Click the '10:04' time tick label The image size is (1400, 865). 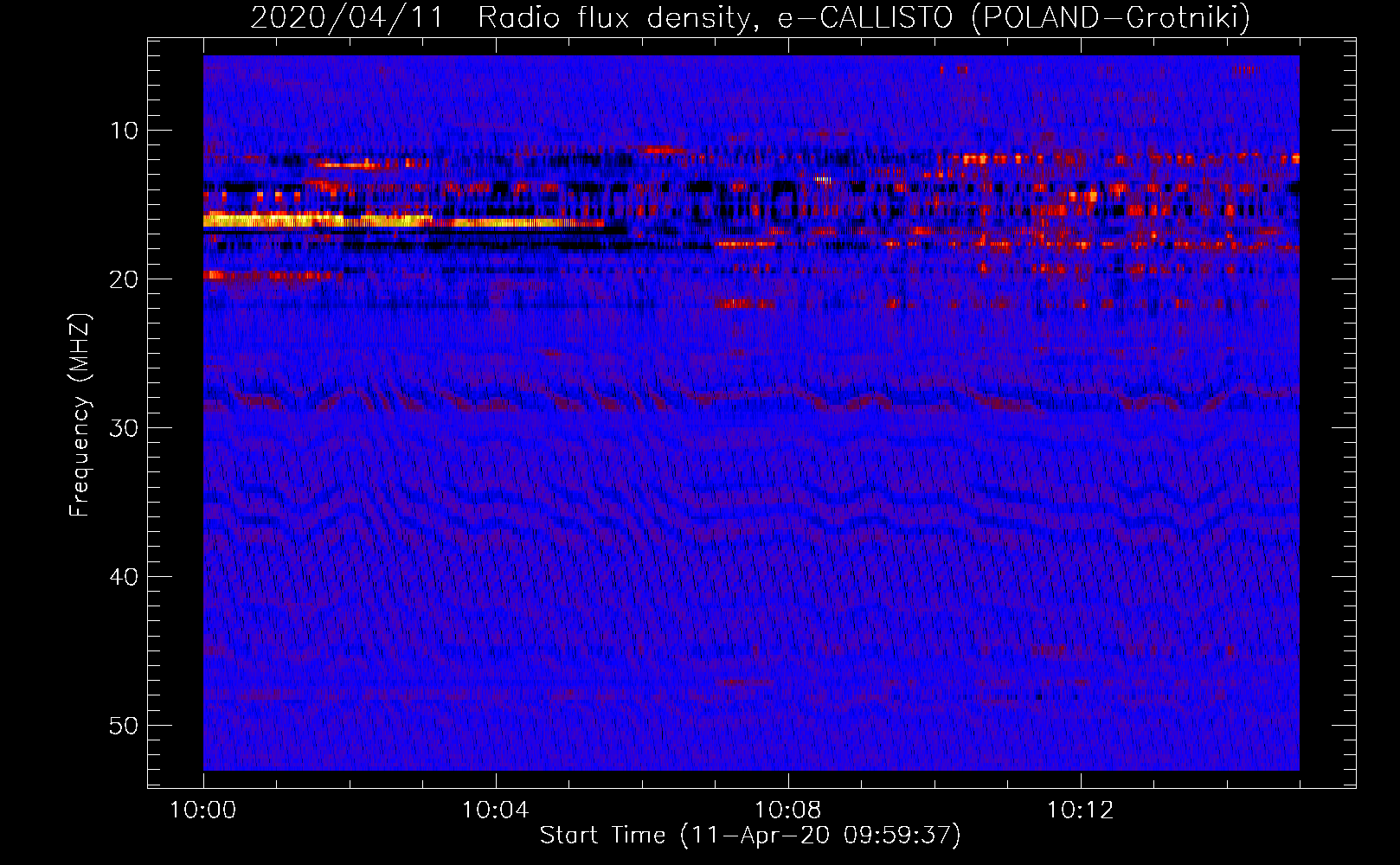pos(495,811)
